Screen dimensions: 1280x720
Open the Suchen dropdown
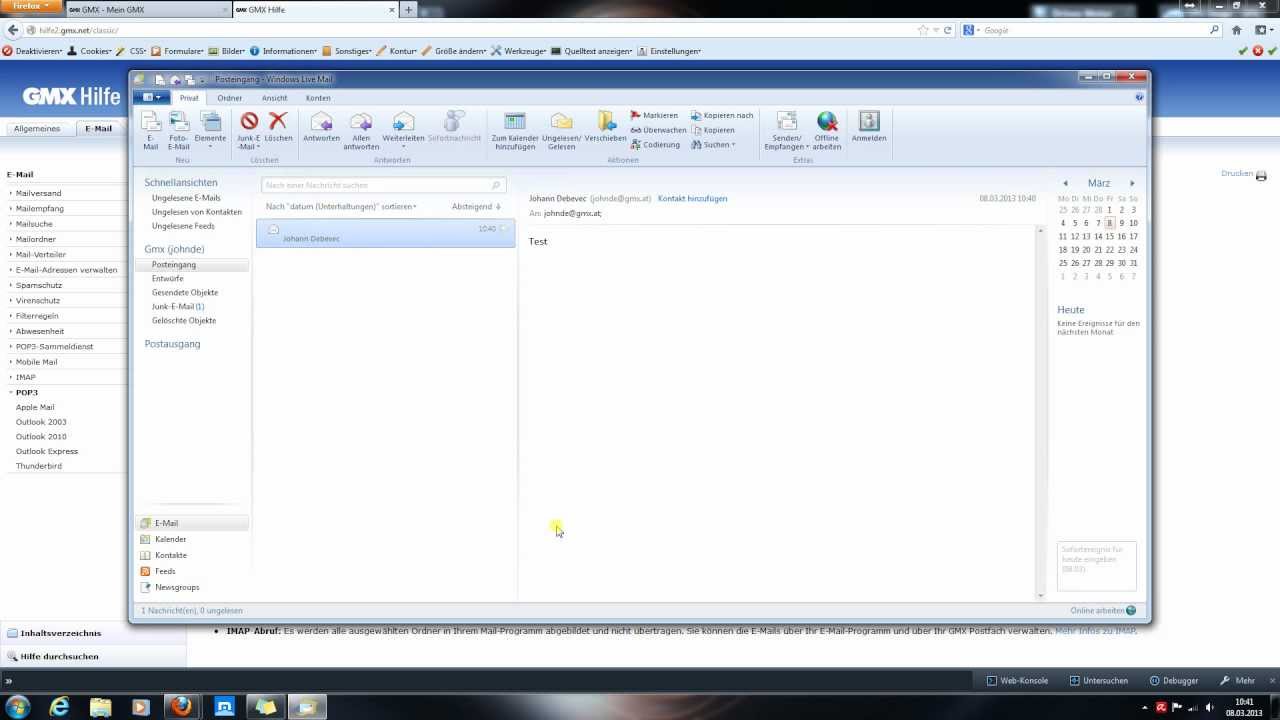[713, 144]
